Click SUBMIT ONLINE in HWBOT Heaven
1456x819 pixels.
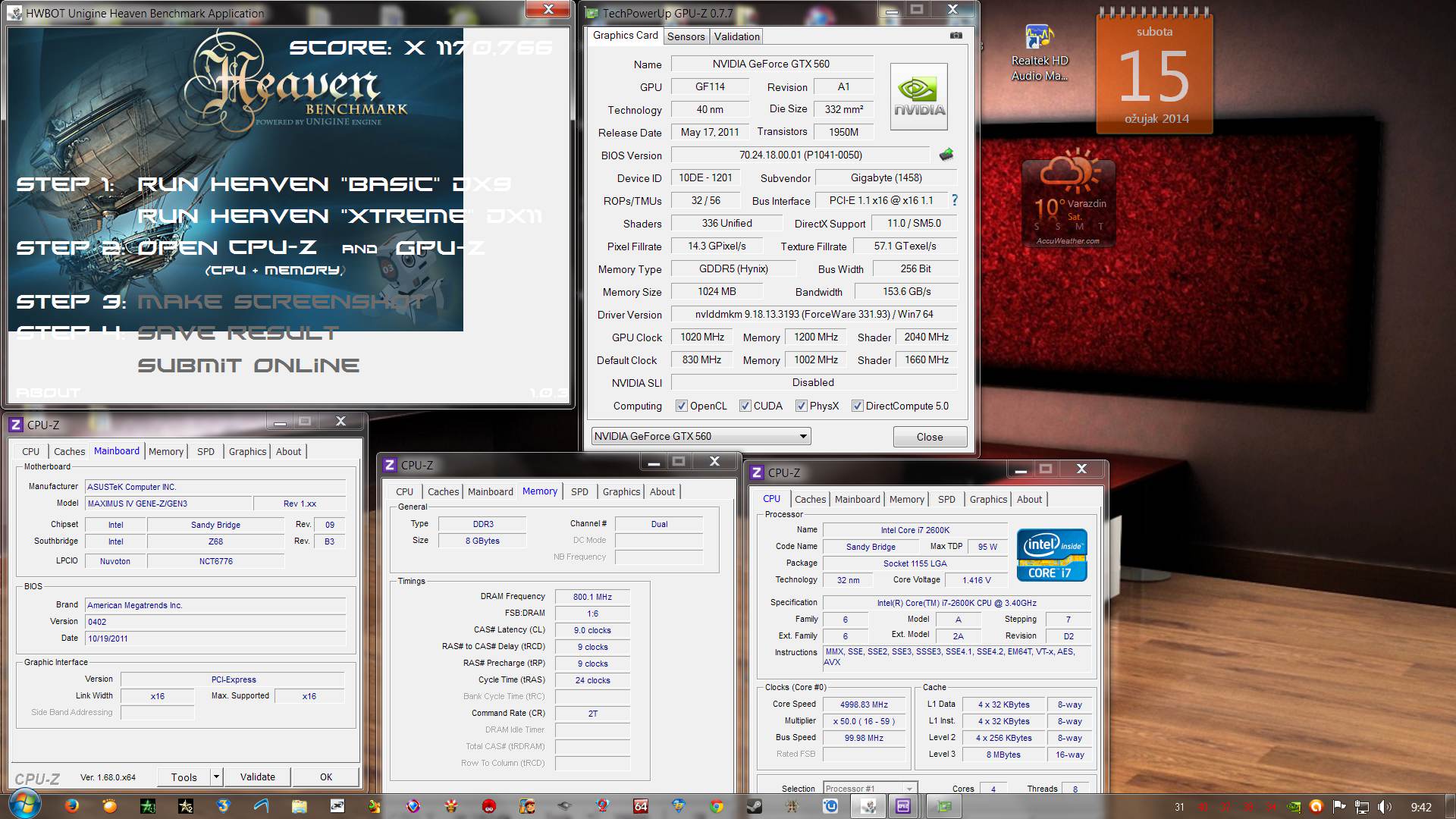tap(248, 366)
